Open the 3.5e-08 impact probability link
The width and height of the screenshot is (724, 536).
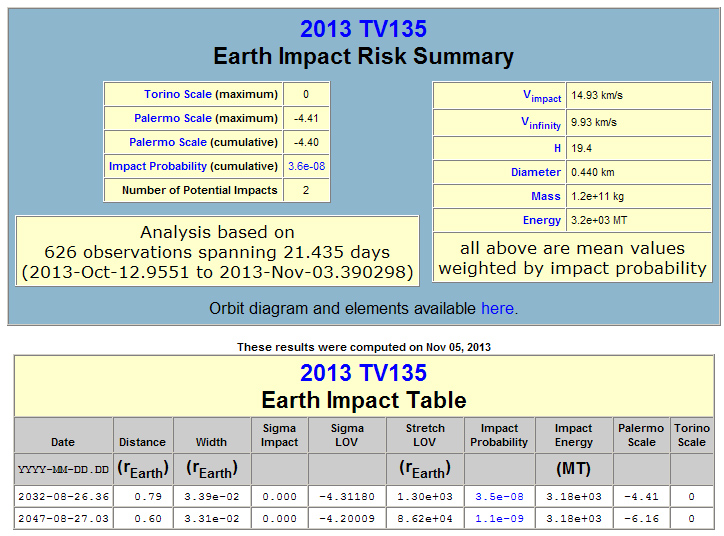499,497
